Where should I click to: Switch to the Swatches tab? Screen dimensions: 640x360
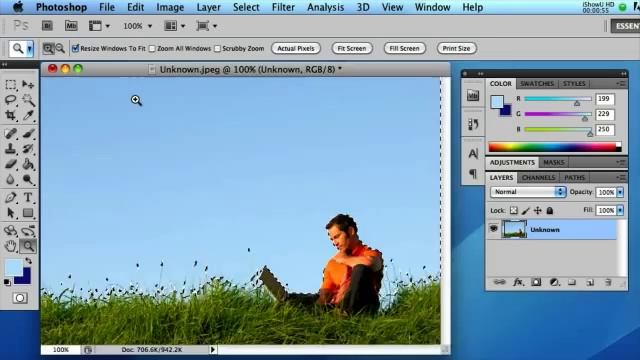[x=537, y=84]
